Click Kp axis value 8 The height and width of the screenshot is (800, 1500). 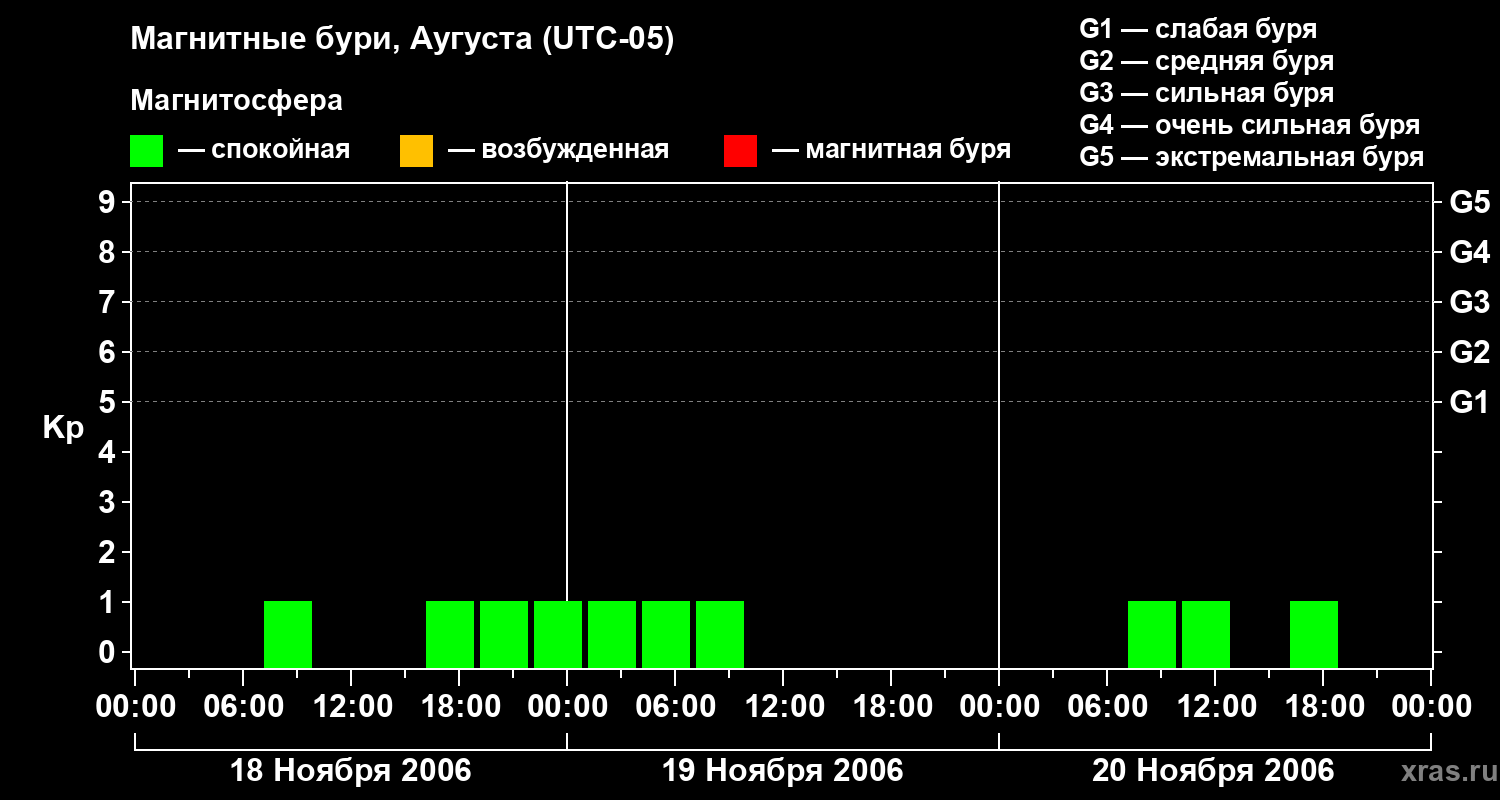click(x=109, y=252)
